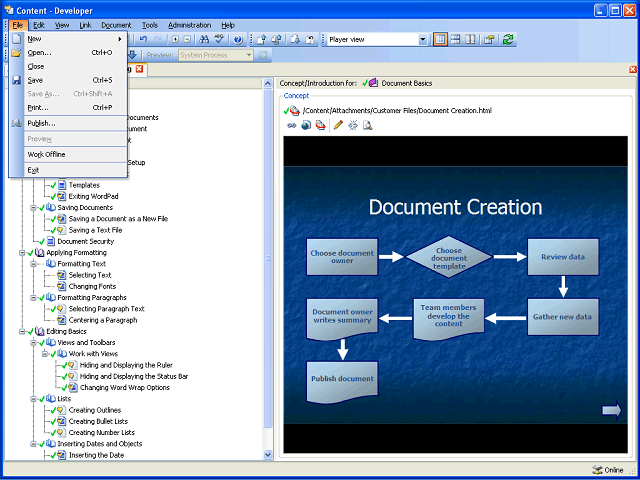
Task: Click the refresh icon in toolbar
Action: click(x=508, y=39)
